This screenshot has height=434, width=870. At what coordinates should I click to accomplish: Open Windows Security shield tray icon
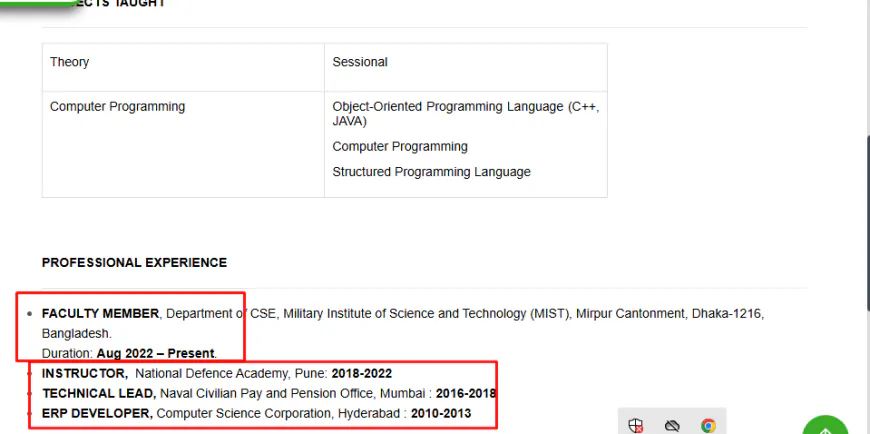(636, 426)
